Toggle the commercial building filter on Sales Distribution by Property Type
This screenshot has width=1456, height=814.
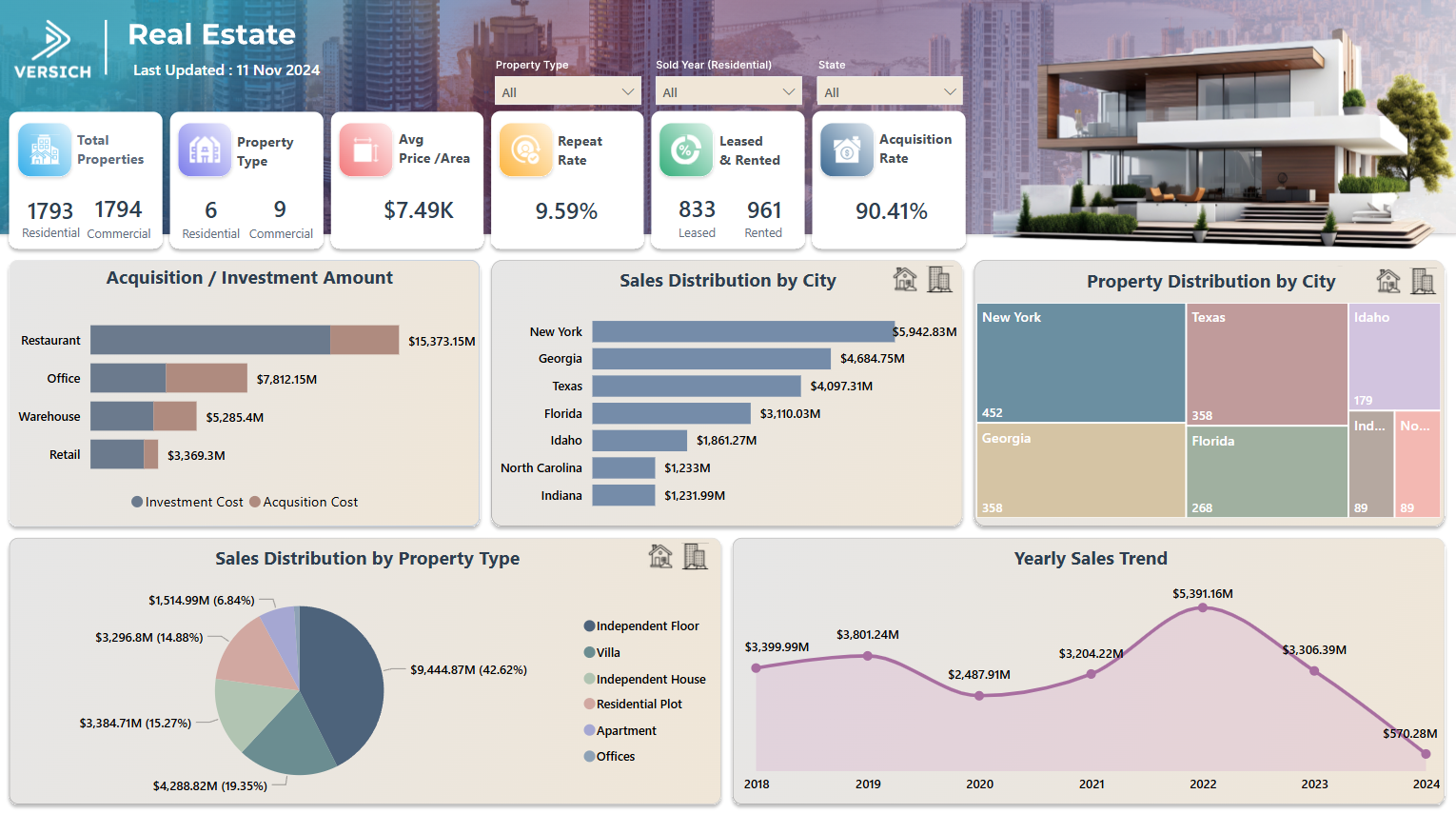pyautogui.click(x=696, y=557)
